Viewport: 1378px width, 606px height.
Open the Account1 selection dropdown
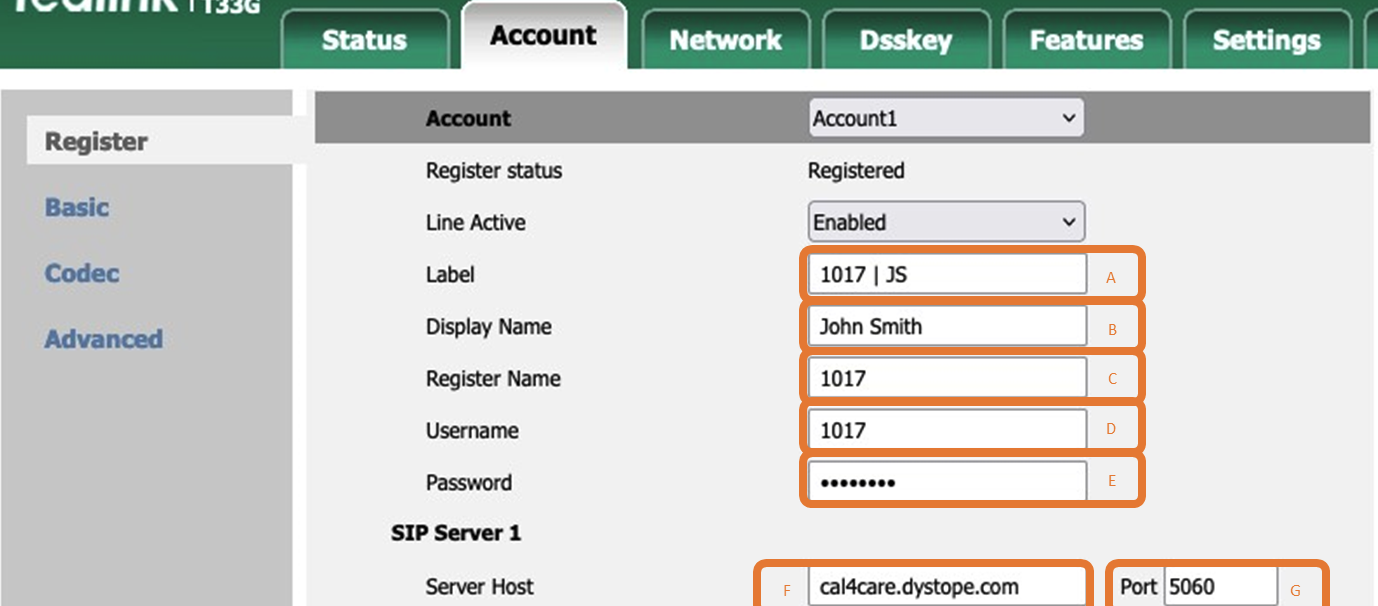click(x=944, y=118)
